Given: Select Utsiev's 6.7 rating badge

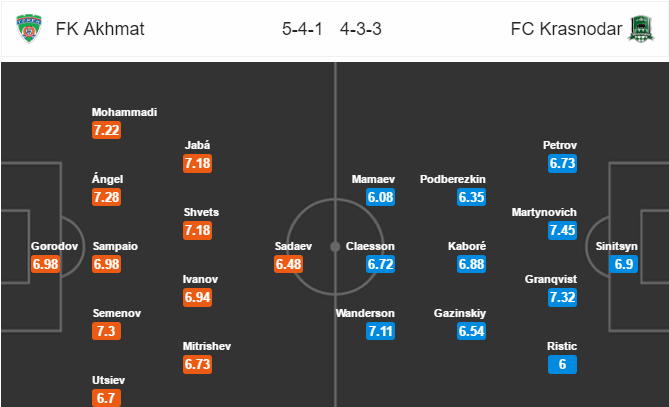Looking at the screenshot, I should (106, 398).
